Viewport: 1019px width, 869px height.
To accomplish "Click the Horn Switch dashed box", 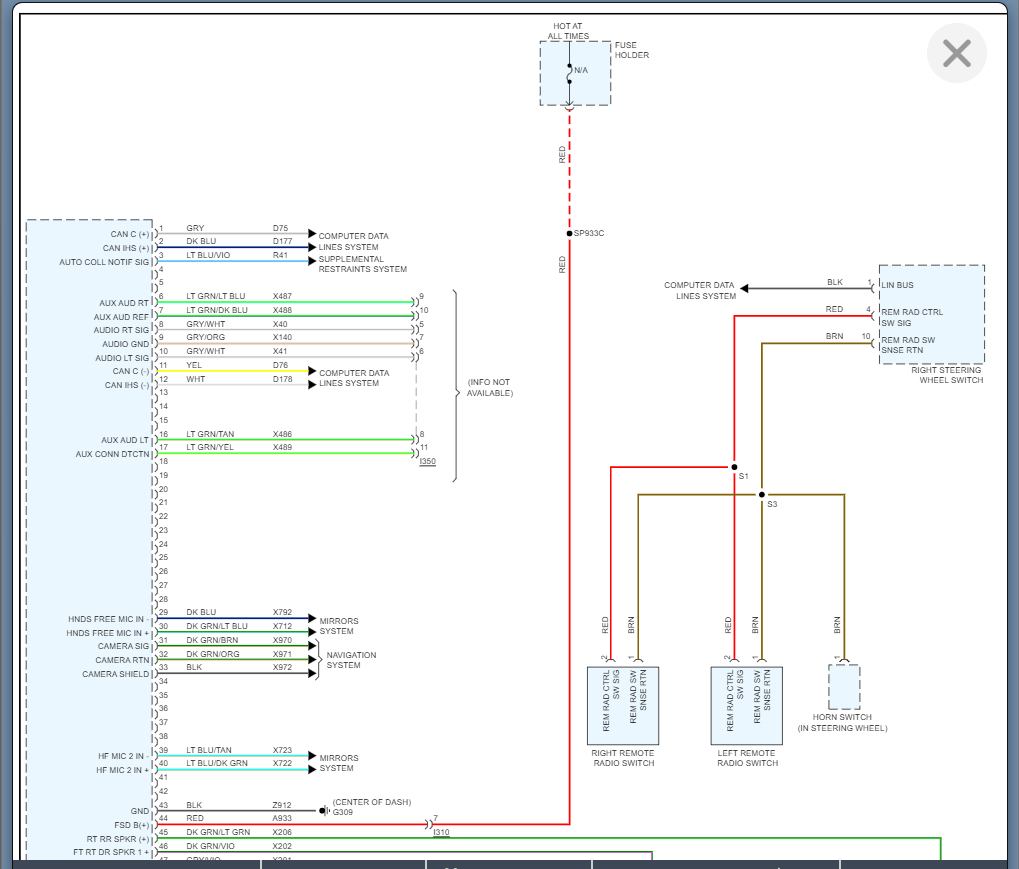I will click(x=843, y=687).
